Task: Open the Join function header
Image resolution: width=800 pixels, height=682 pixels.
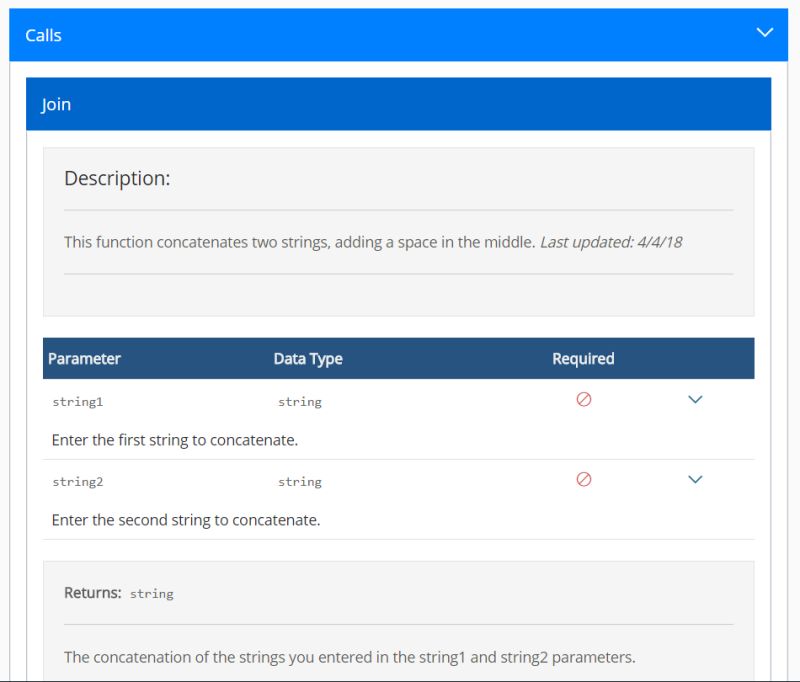Action: (398, 104)
